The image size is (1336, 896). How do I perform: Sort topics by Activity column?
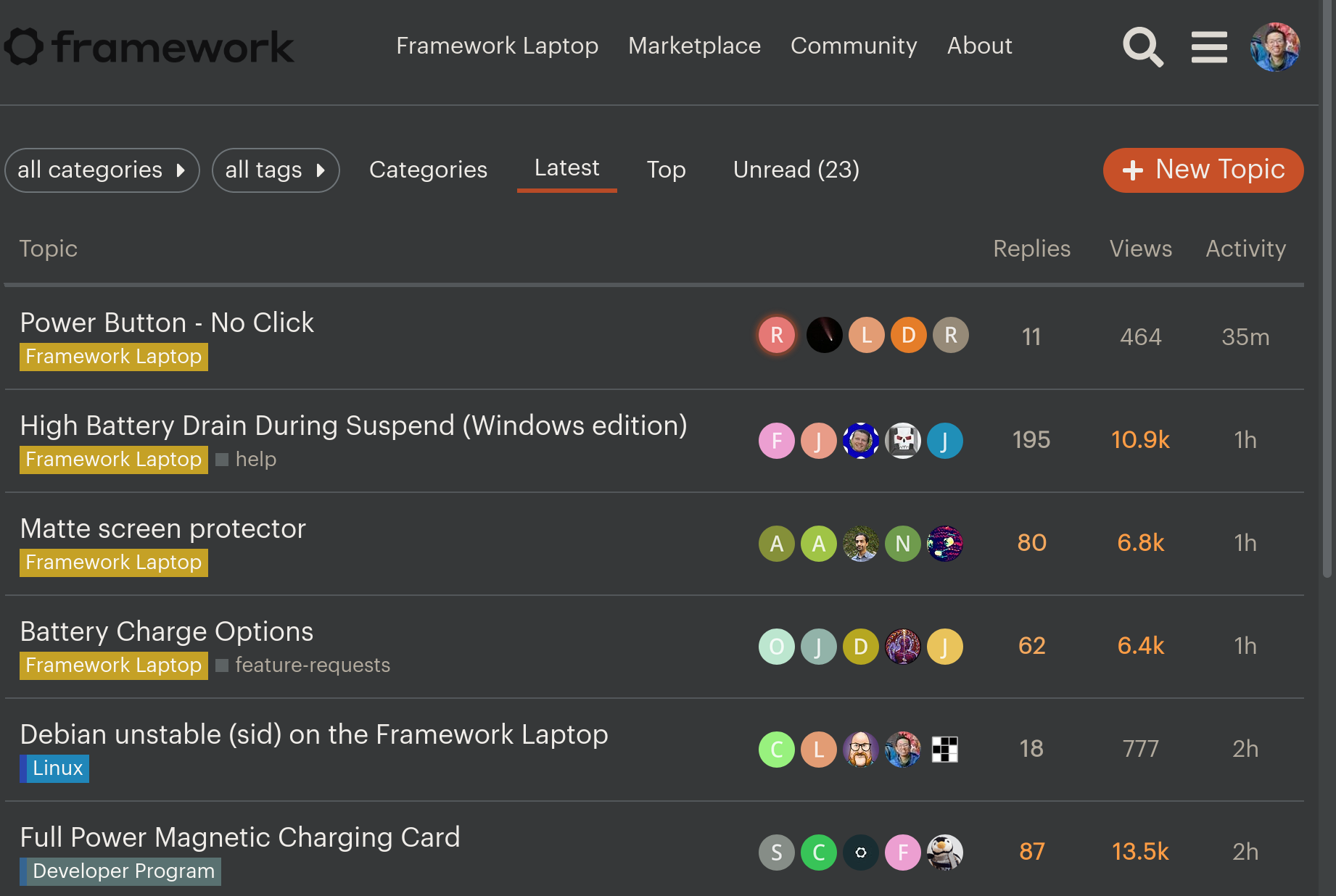pos(1245,249)
